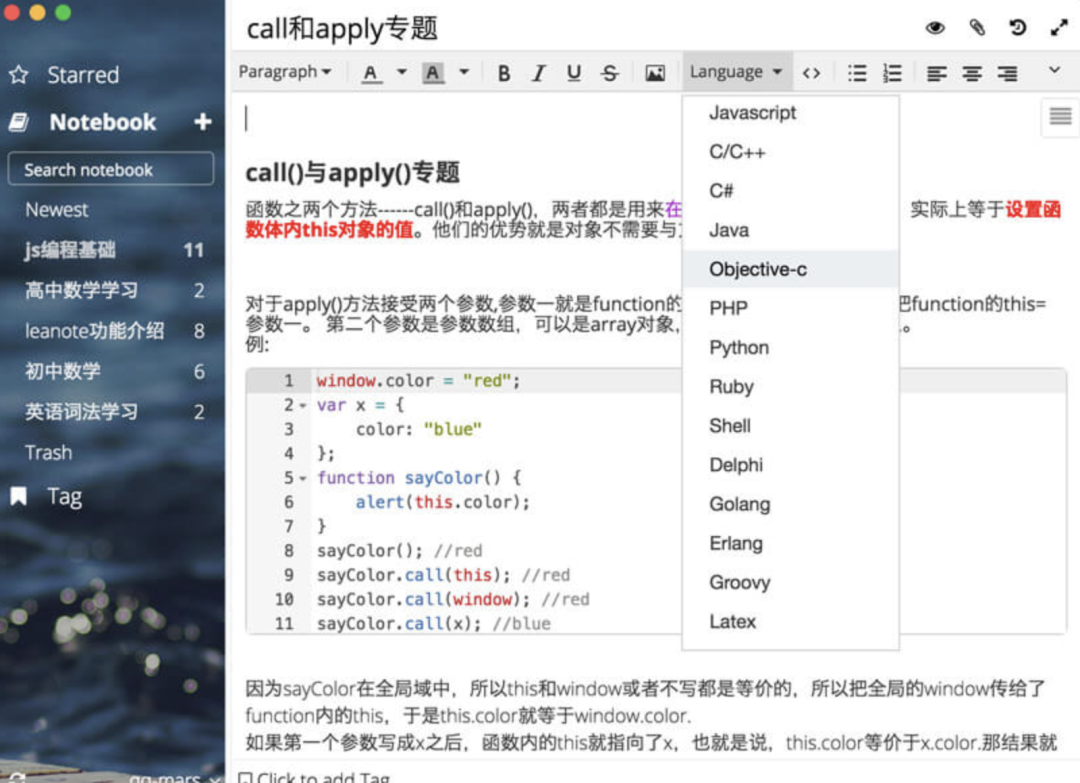Toggle strikethrough formatting

point(610,72)
